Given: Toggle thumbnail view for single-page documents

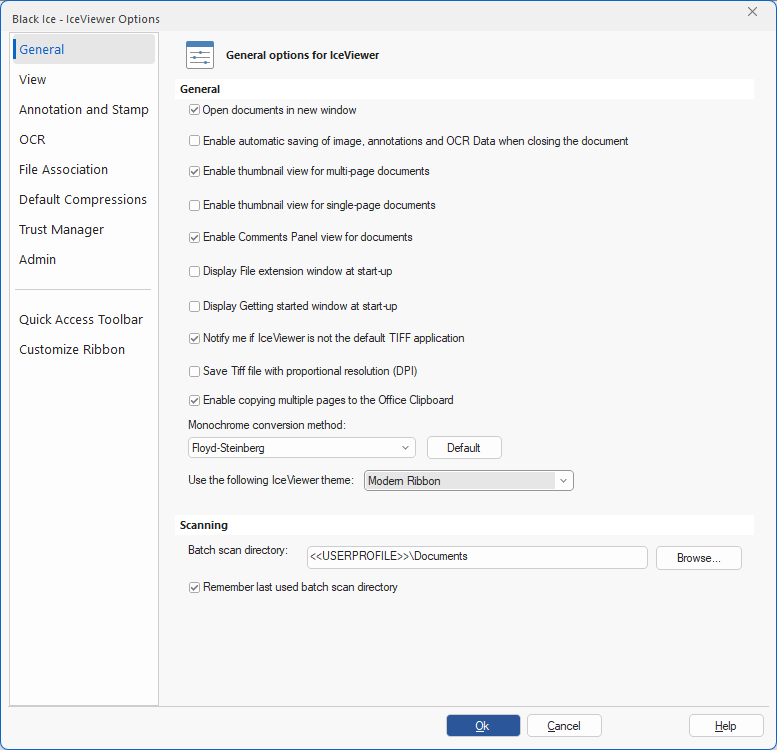Looking at the screenshot, I should pyautogui.click(x=195, y=205).
